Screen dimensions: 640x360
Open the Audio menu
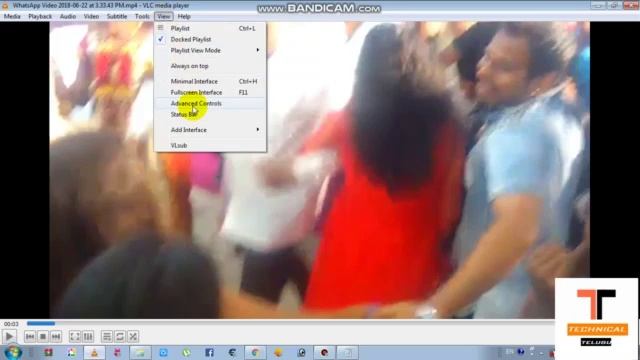pos(68,16)
